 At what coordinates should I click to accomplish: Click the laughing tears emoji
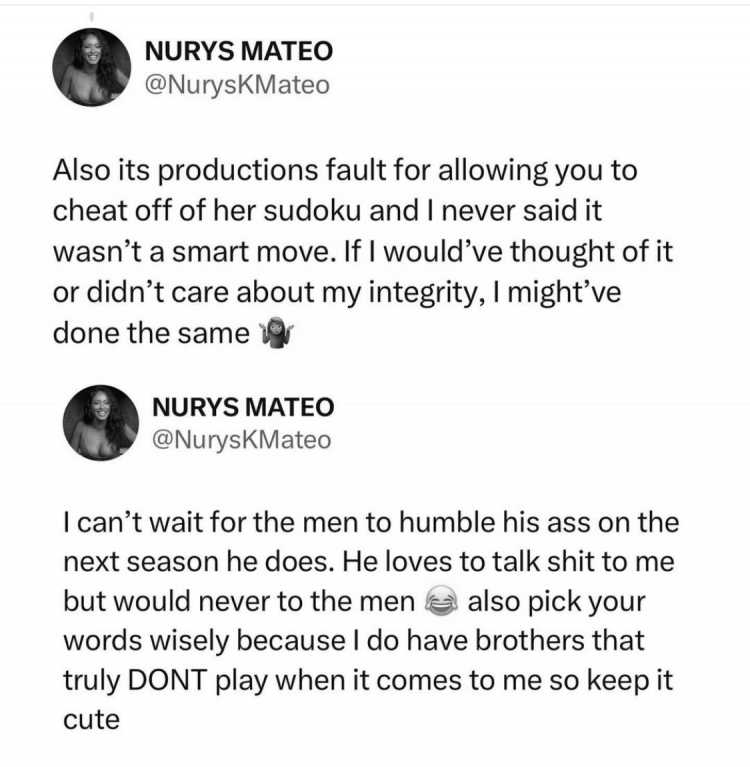pos(441,601)
